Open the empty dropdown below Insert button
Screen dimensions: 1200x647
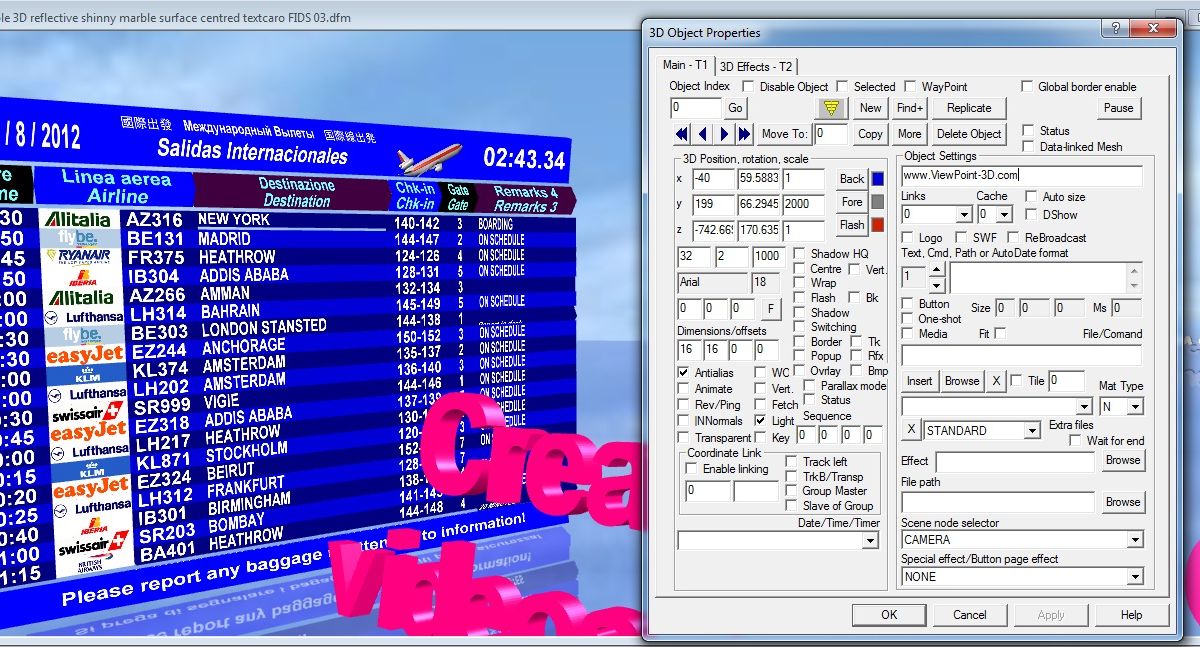[x=1084, y=407]
